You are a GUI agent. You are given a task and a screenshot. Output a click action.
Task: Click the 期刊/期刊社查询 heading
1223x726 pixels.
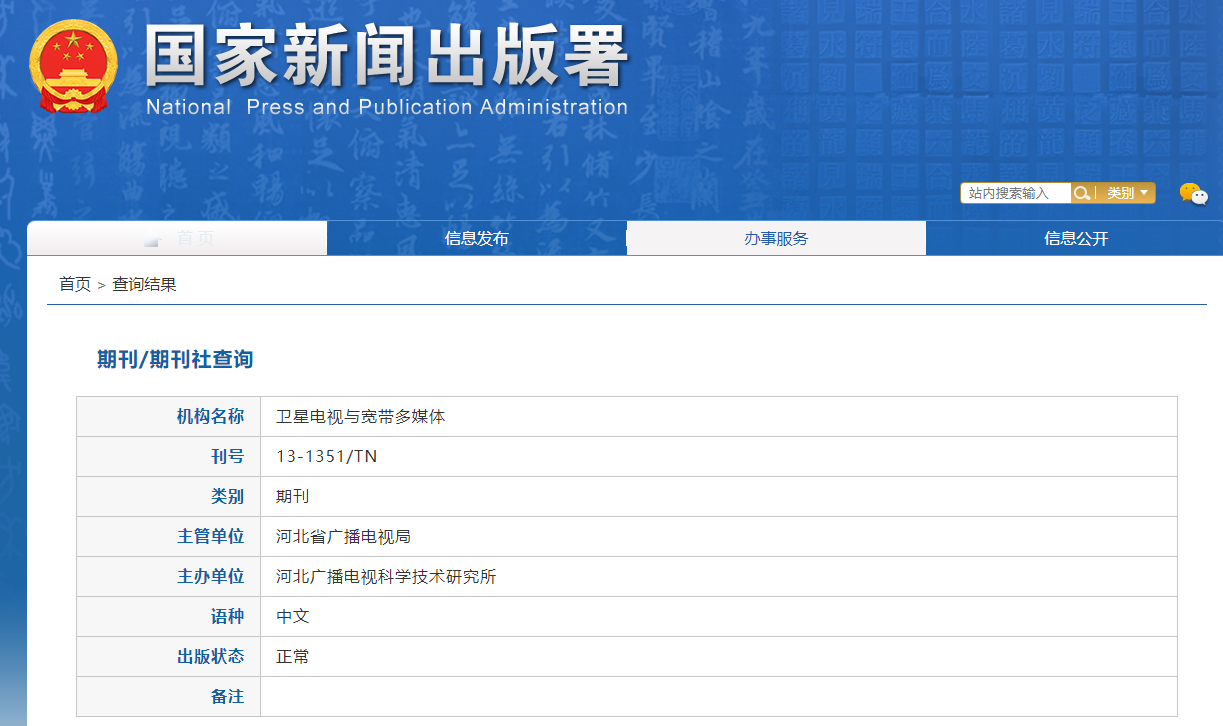(174, 360)
